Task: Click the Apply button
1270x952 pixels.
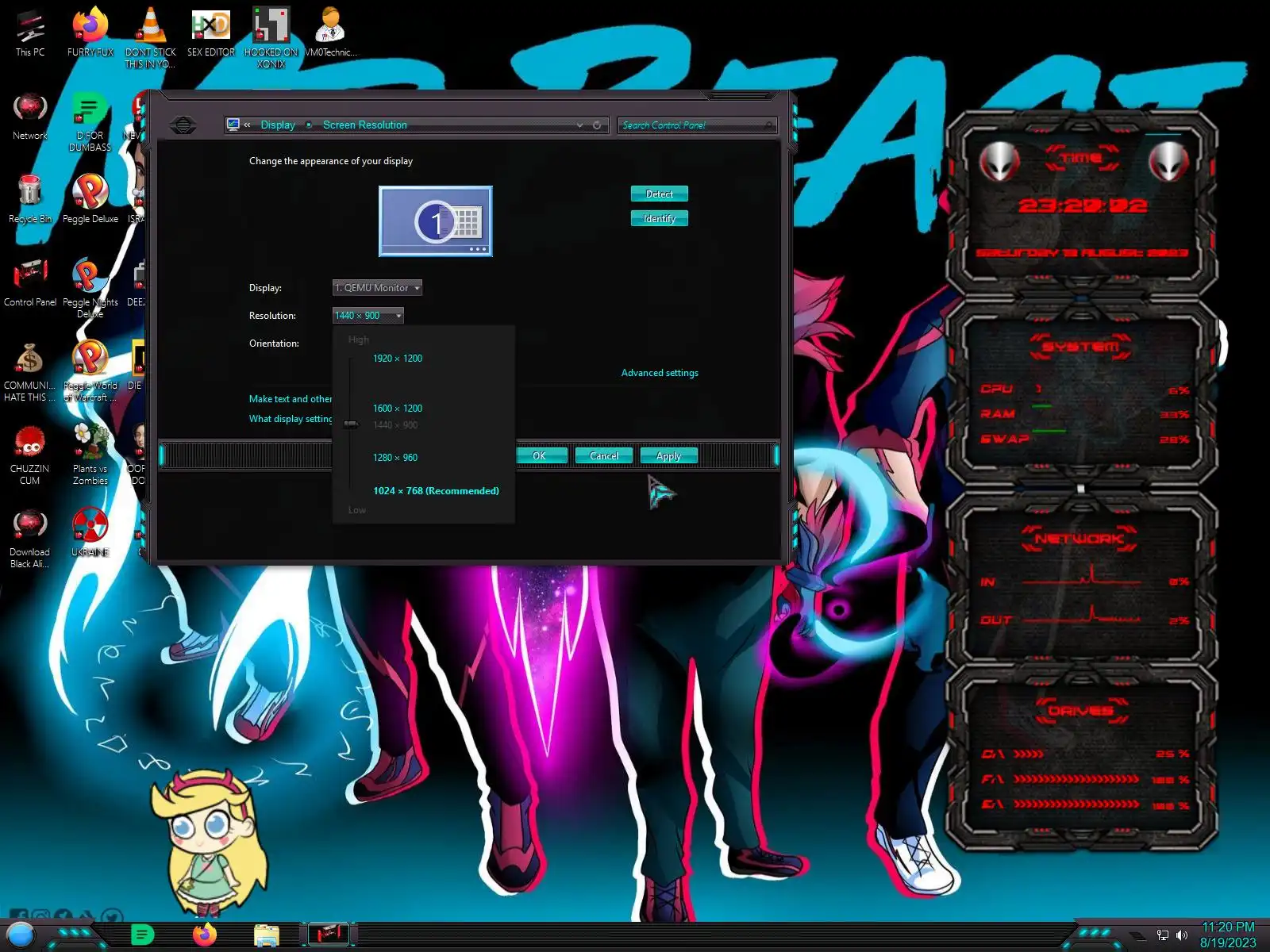Action: pos(669,456)
